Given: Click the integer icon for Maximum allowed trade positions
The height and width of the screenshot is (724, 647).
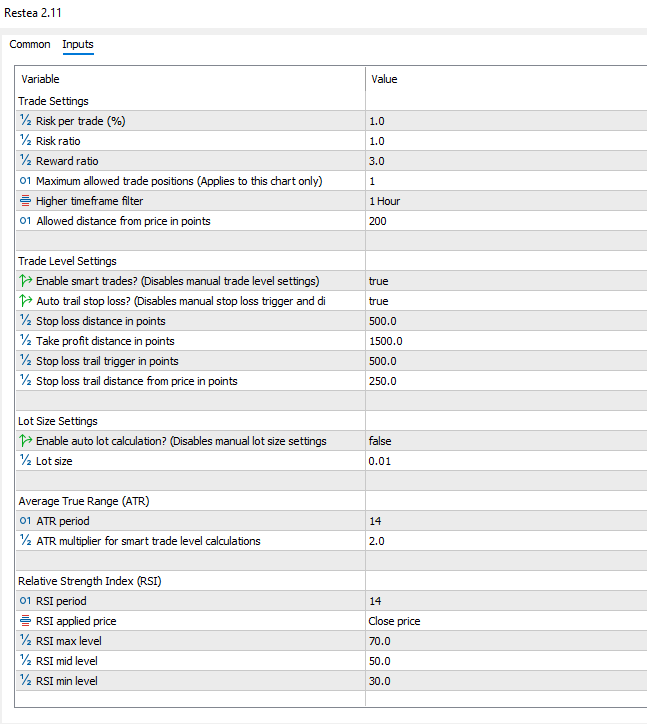Looking at the screenshot, I should (x=26, y=181).
